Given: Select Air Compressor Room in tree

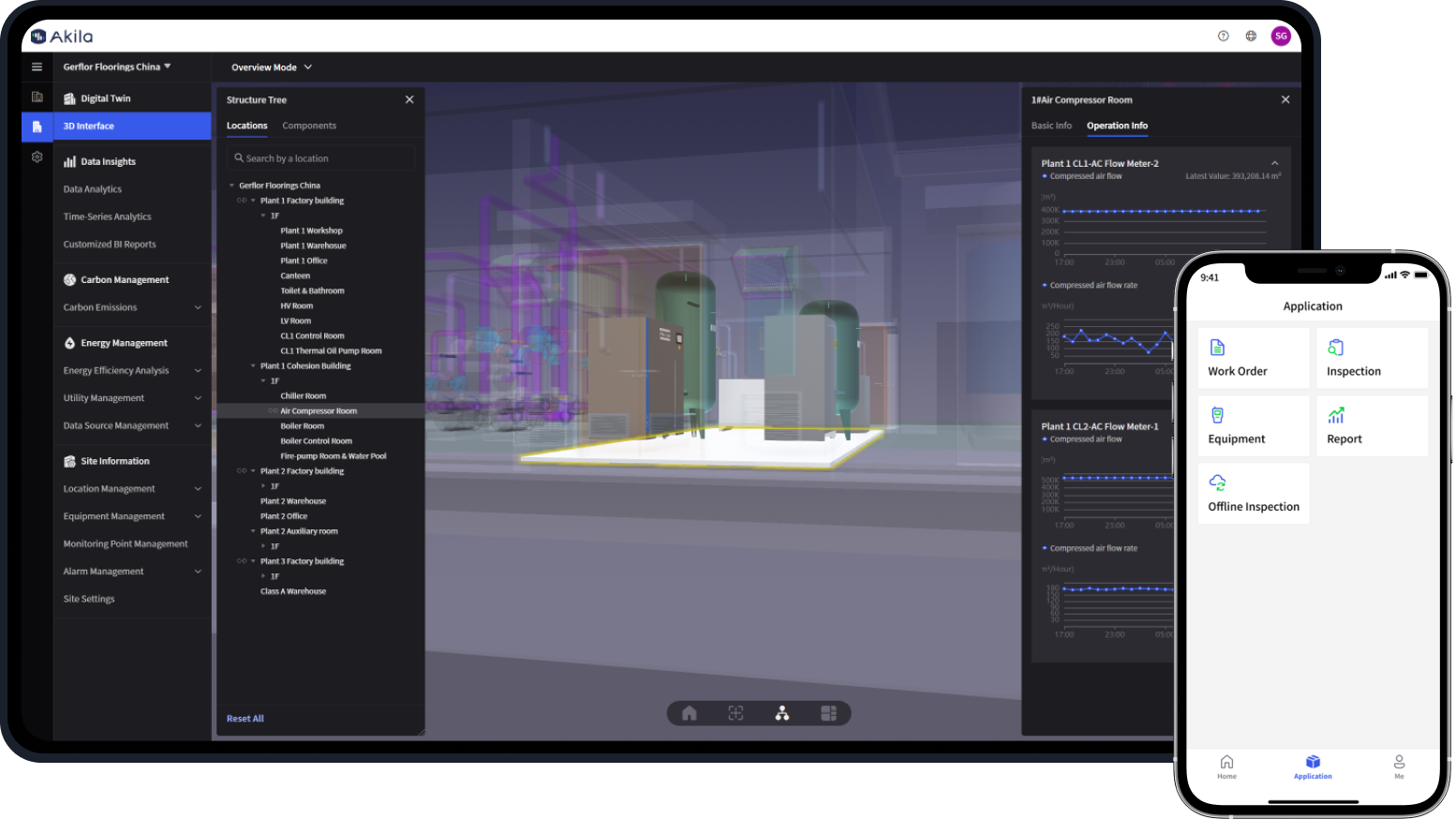Looking at the screenshot, I should [320, 411].
